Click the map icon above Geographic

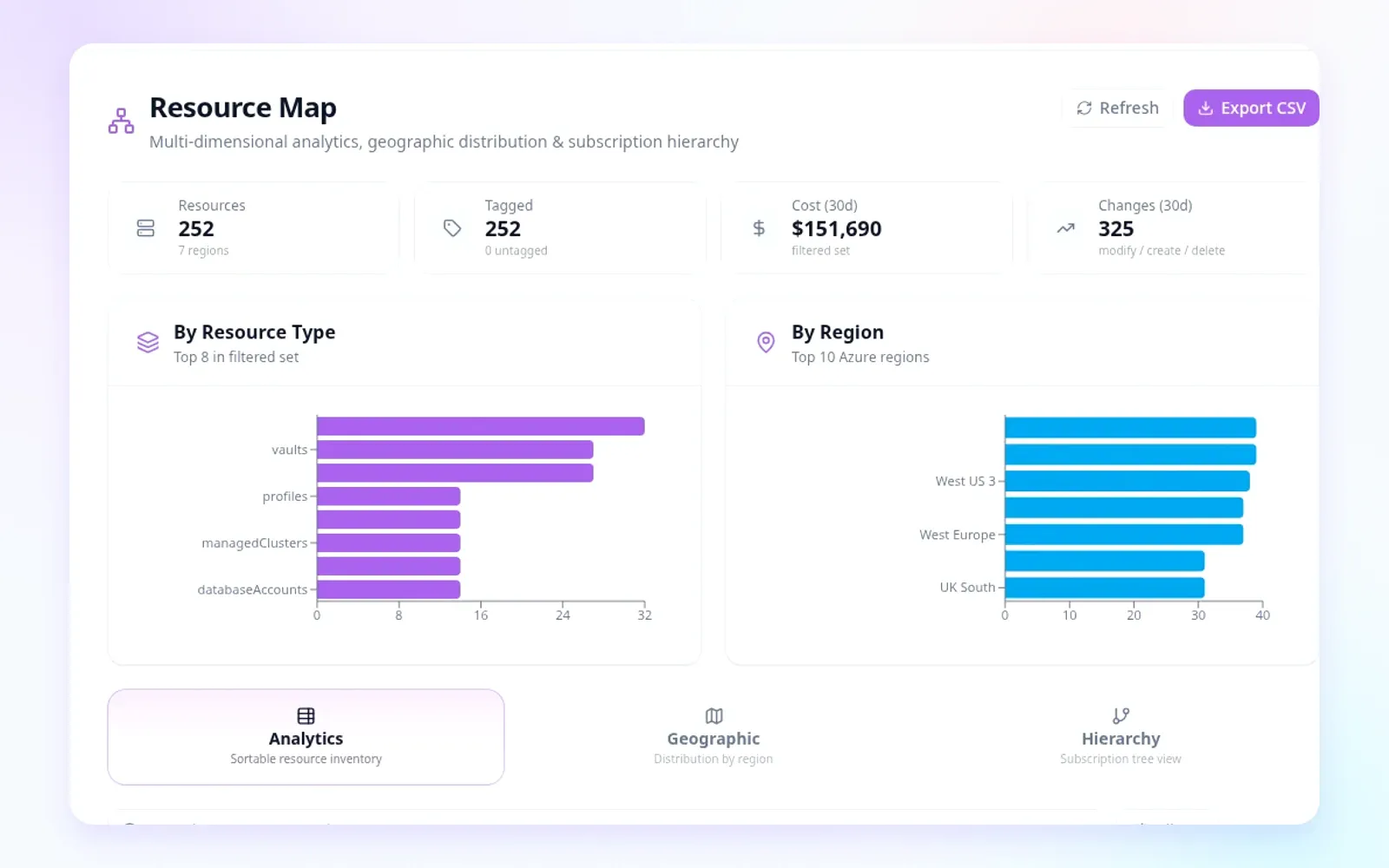pyautogui.click(x=714, y=716)
